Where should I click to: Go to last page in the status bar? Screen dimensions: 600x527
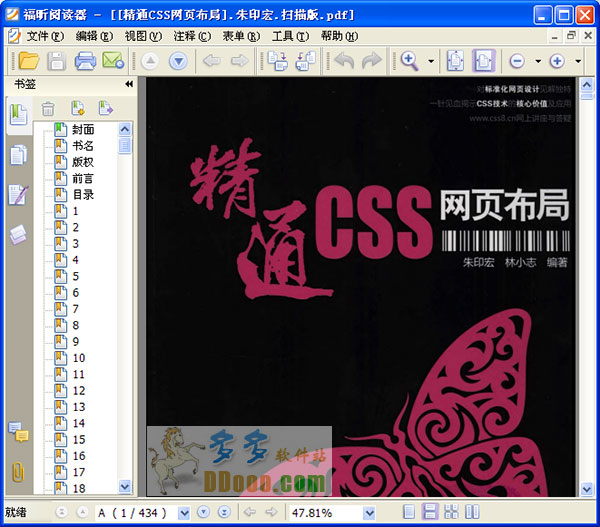point(224,512)
